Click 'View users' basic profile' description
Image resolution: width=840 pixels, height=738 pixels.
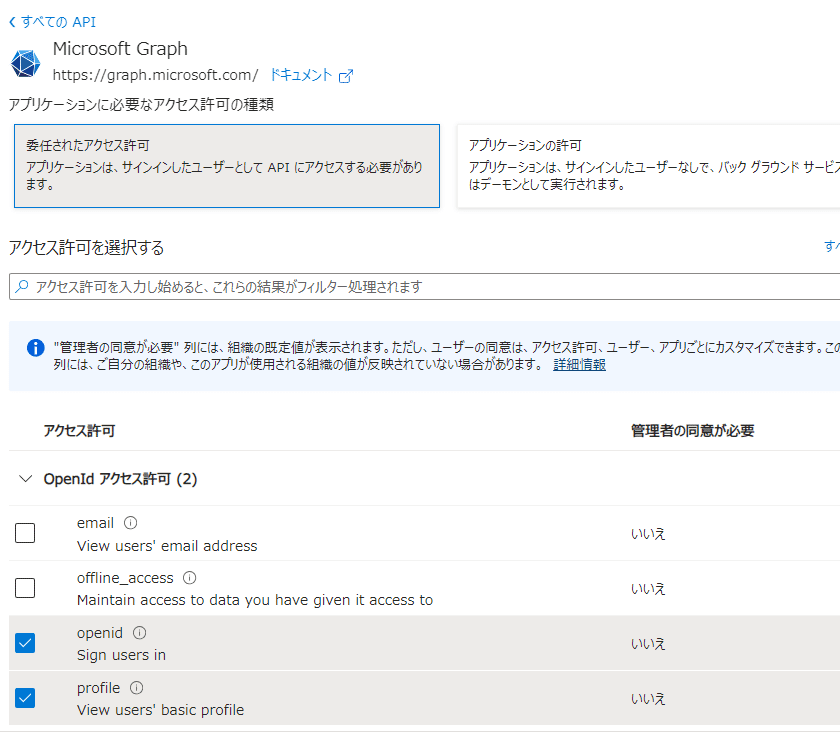coord(161,710)
